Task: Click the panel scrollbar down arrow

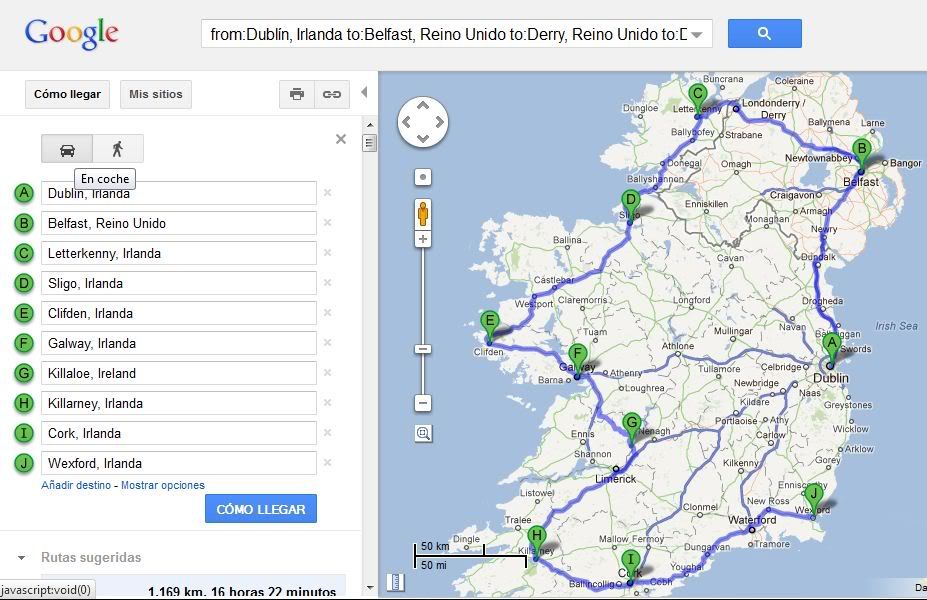Action: pyautogui.click(x=370, y=588)
